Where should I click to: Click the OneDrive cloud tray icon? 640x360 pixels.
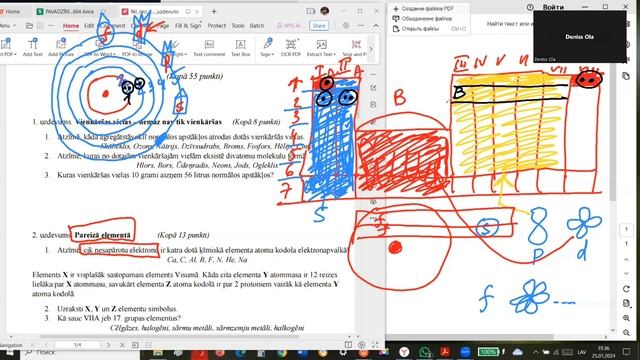click(518, 352)
